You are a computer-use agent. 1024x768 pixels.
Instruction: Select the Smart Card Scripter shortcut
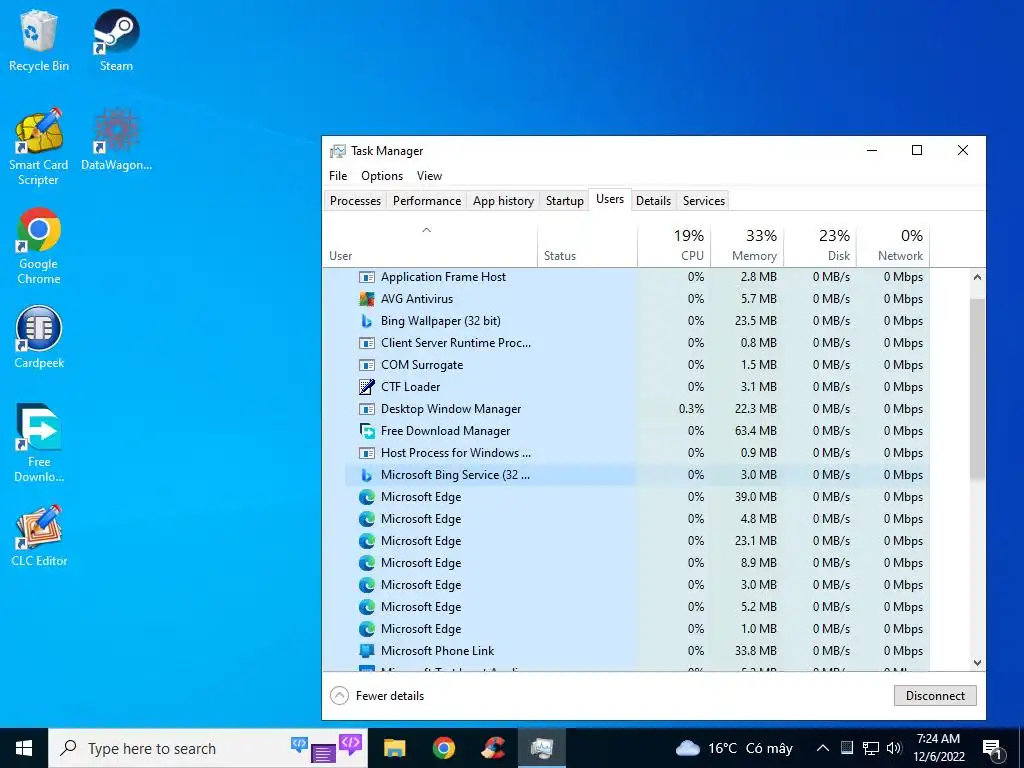pos(39,148)
